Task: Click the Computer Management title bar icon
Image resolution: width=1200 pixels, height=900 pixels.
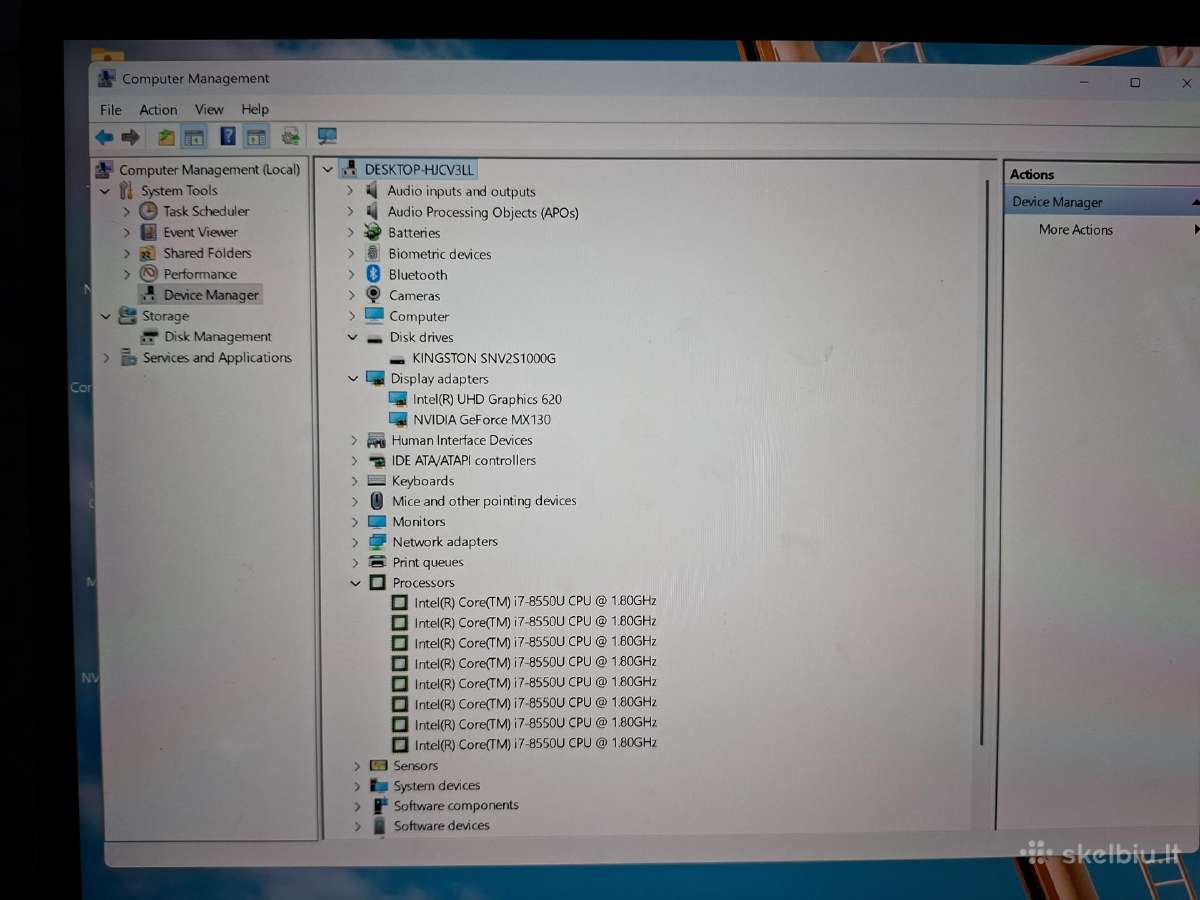Action: tap(107, 79)
